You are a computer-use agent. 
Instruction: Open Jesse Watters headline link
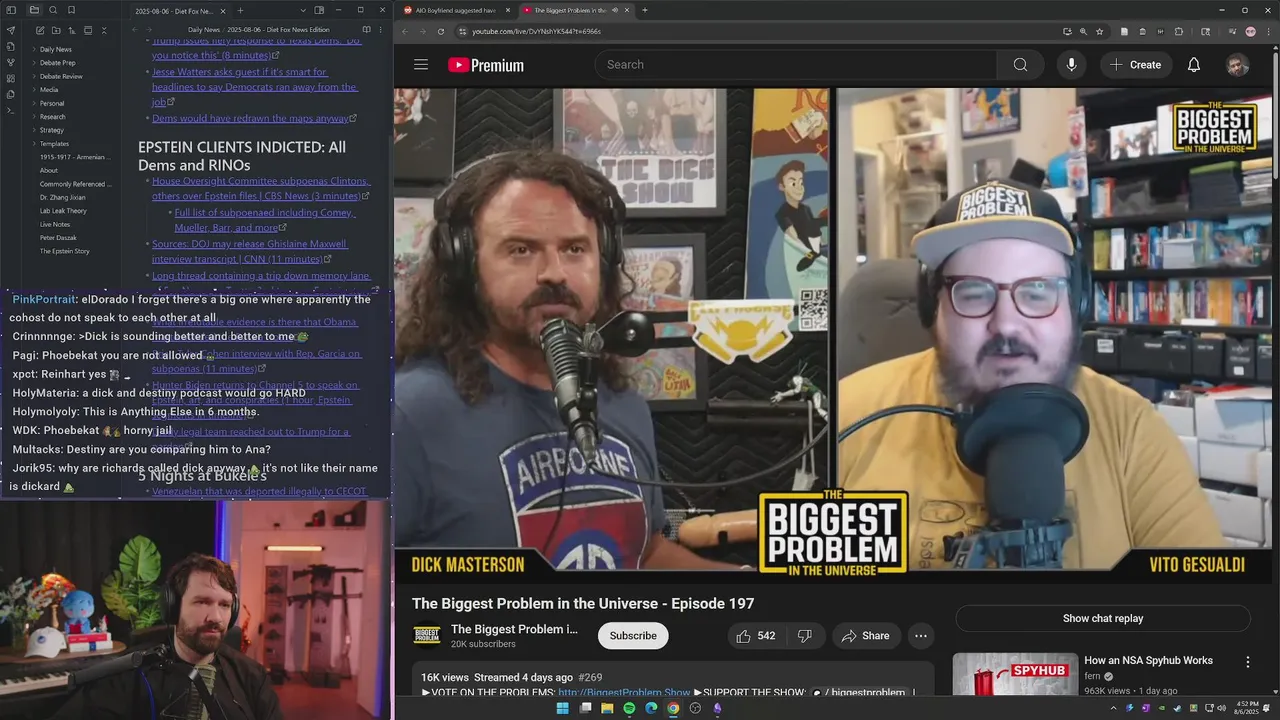pos(254,87)
